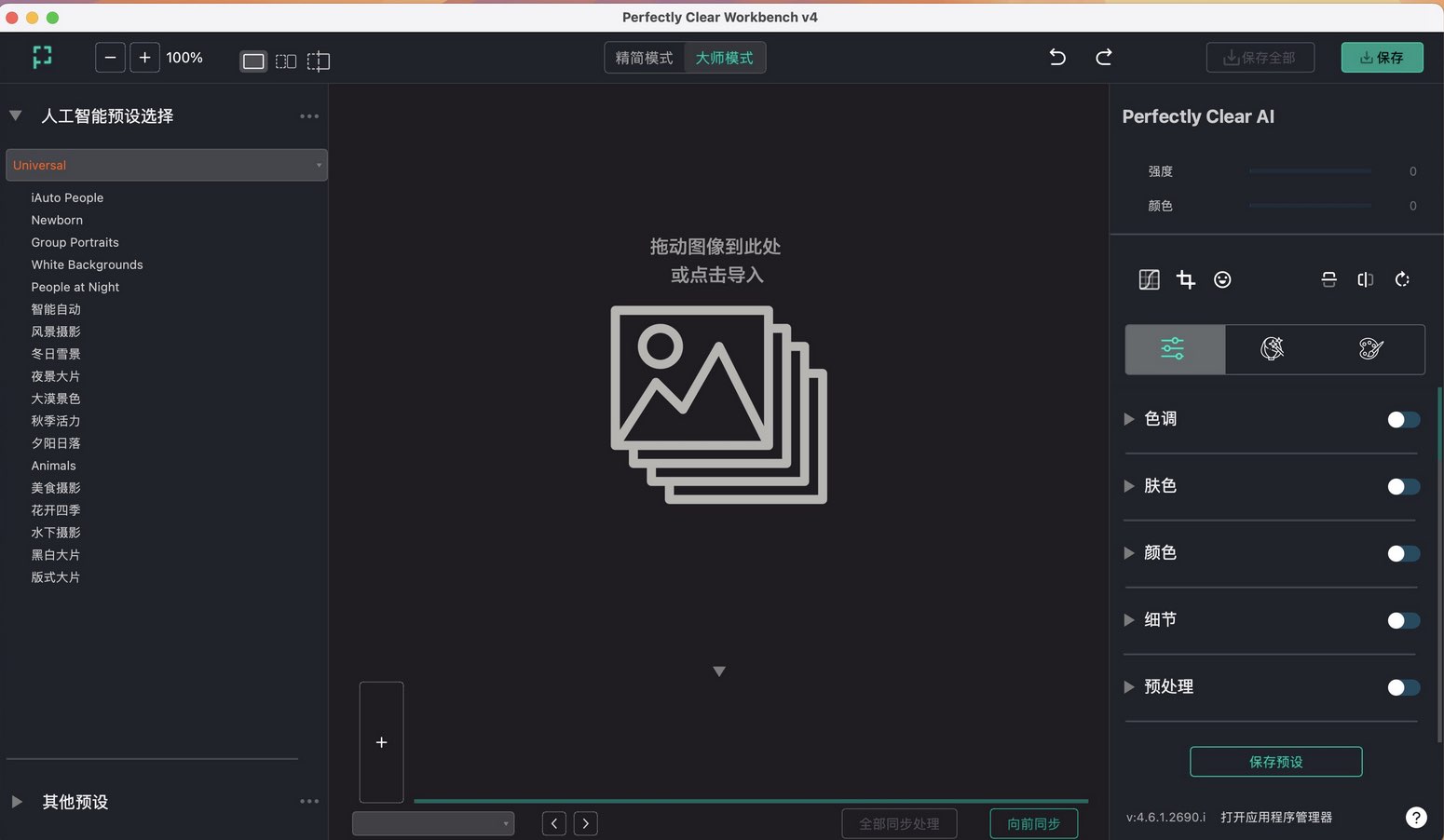Expand the 色调 section

(1129, 419)
